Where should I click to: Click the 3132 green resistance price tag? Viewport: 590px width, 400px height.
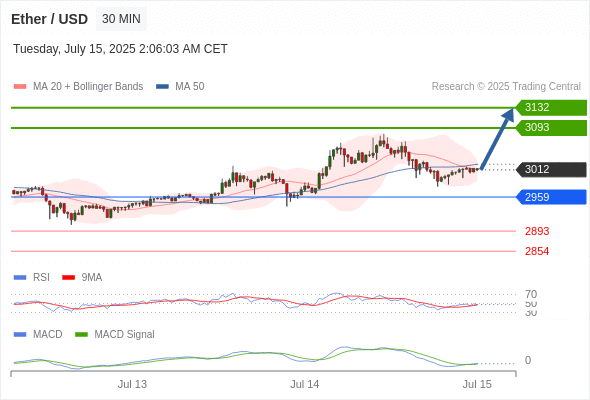(551, 108)
